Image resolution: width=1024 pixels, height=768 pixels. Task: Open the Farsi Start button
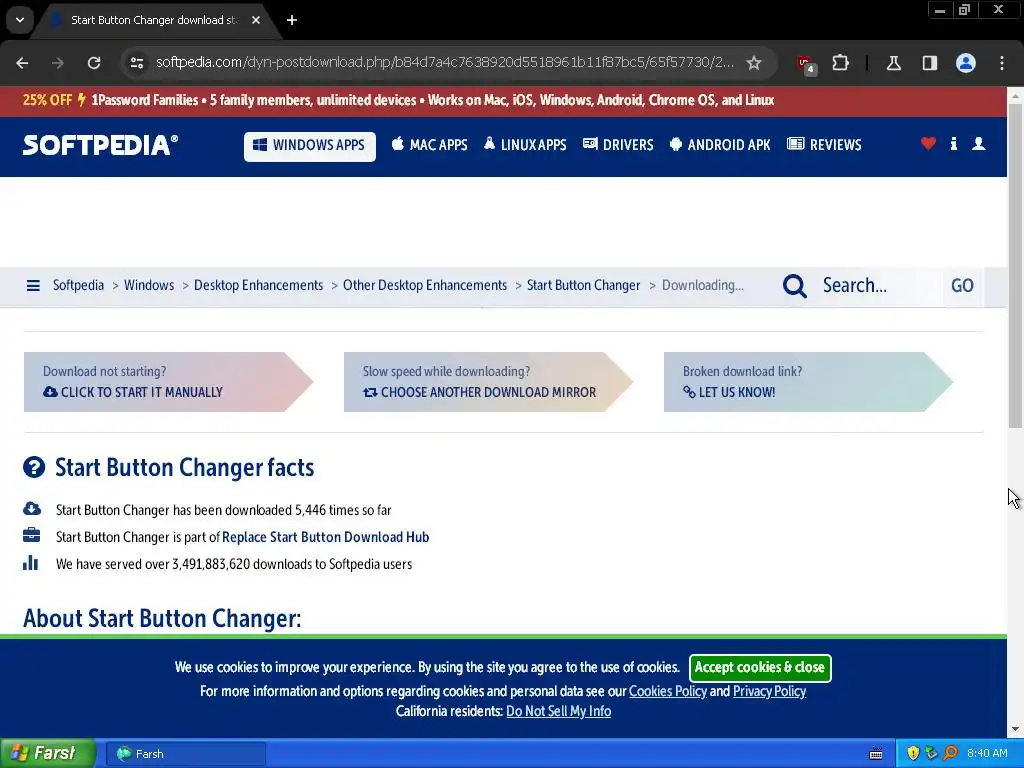click(48, 753)
